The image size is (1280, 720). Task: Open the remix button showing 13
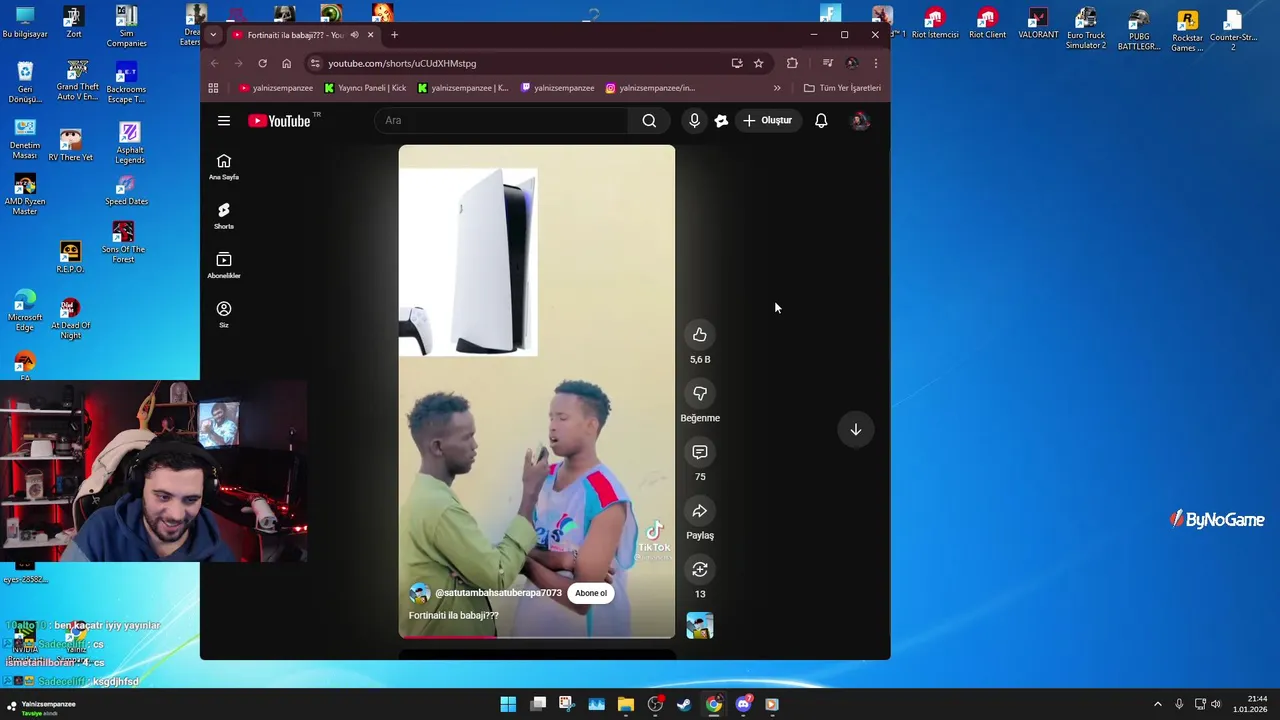[x=700, y=569]
